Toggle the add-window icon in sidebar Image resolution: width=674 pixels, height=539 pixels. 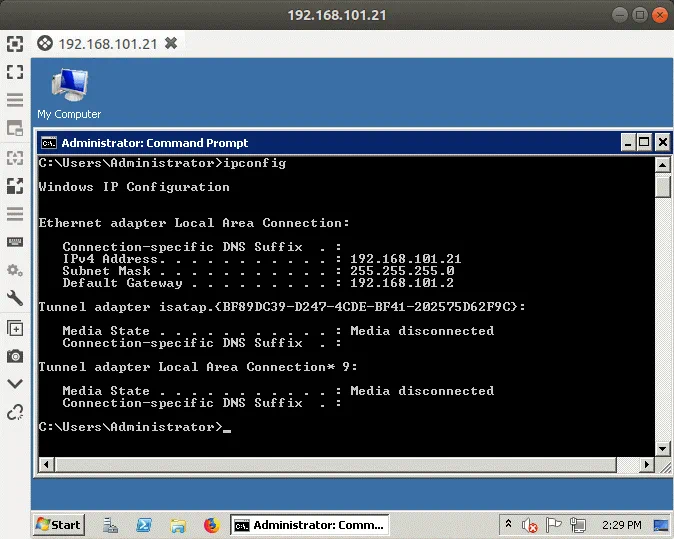(15, 328)
